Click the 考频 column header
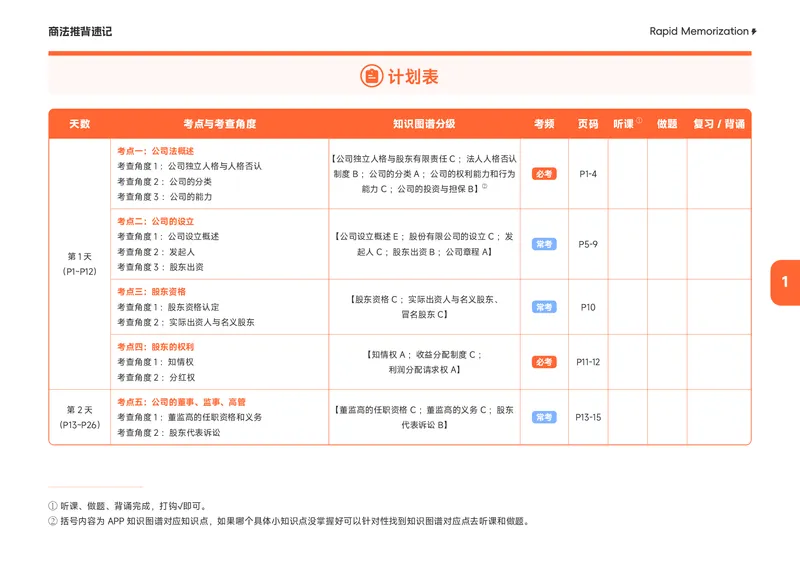 pos(544,124)
